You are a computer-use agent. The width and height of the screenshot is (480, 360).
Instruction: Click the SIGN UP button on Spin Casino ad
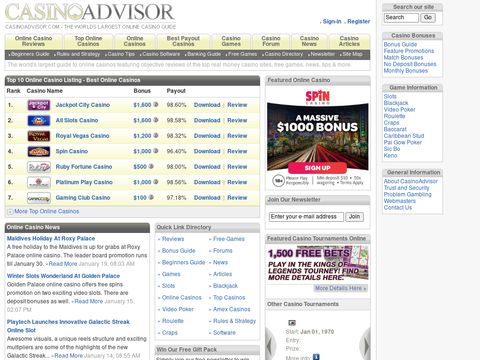(317, 168)
